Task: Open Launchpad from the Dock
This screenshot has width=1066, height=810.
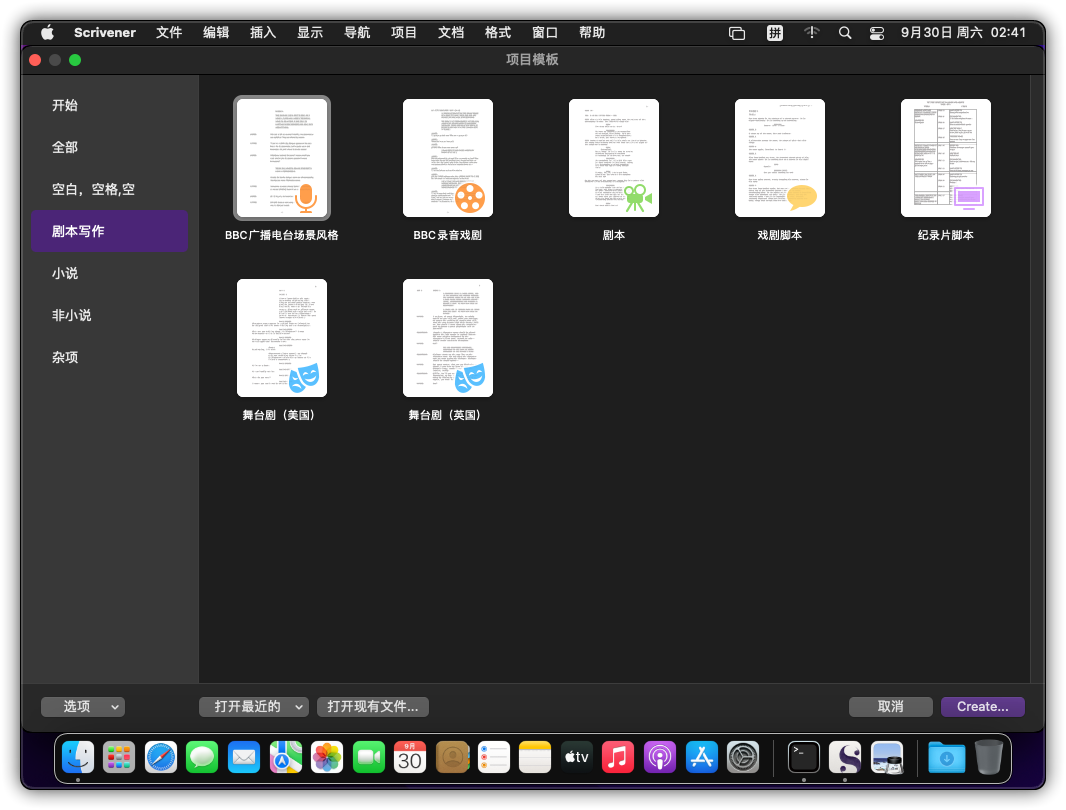Action: click(x=119, y=757)
